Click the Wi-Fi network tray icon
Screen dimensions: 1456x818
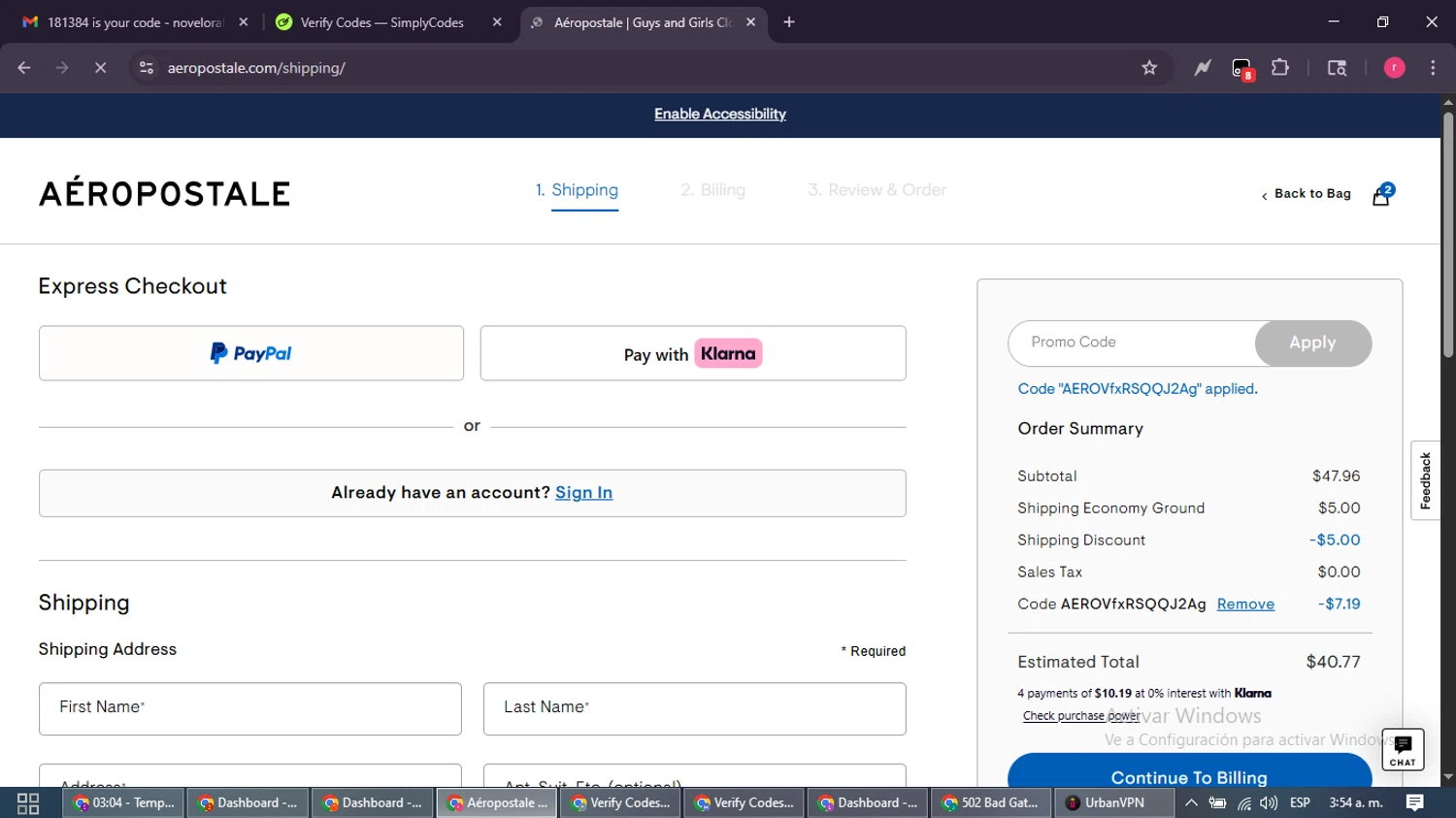(1244, 802)
